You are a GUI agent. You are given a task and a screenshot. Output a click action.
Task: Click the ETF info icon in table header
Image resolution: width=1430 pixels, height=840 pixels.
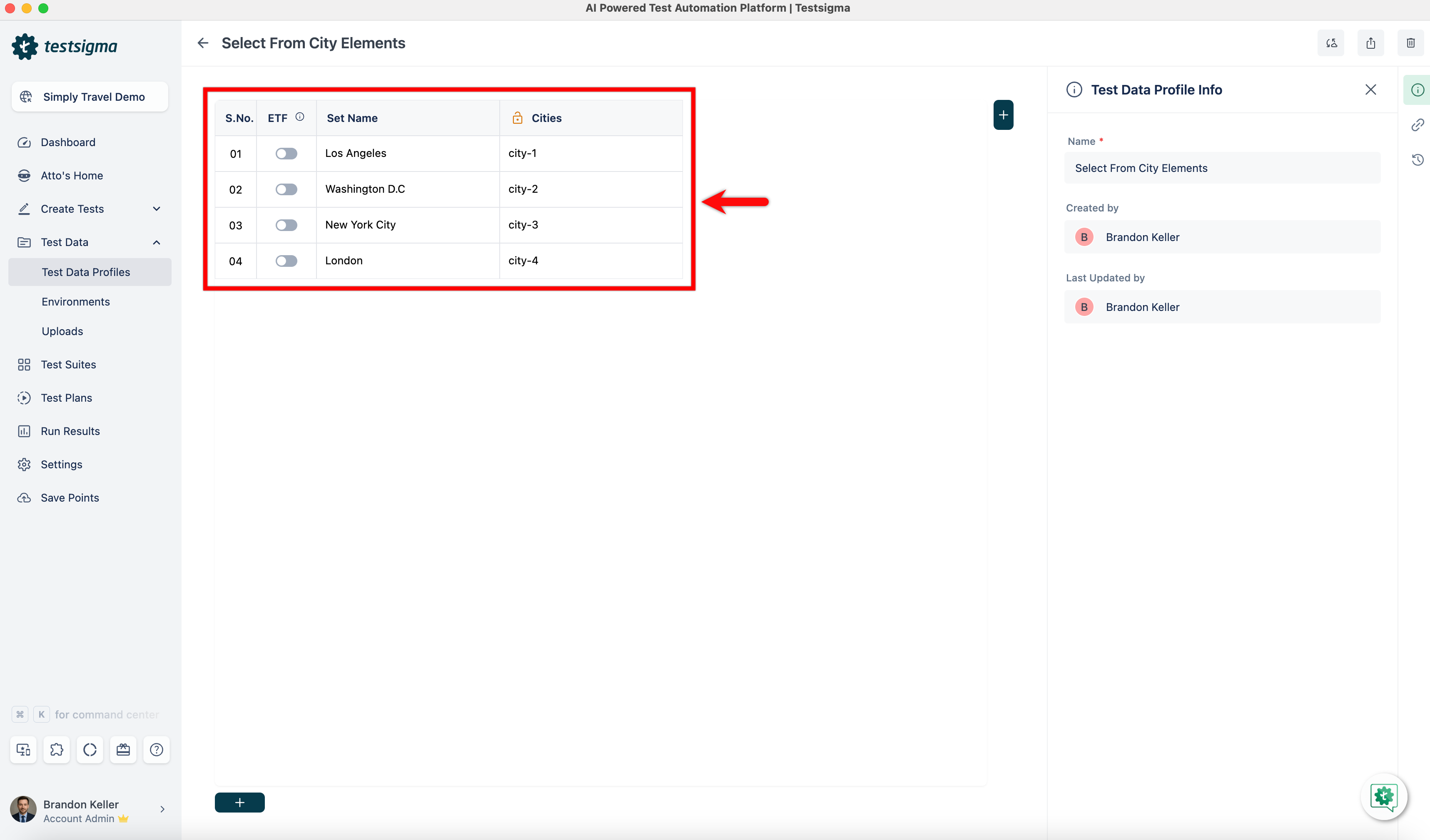[300, 117]
